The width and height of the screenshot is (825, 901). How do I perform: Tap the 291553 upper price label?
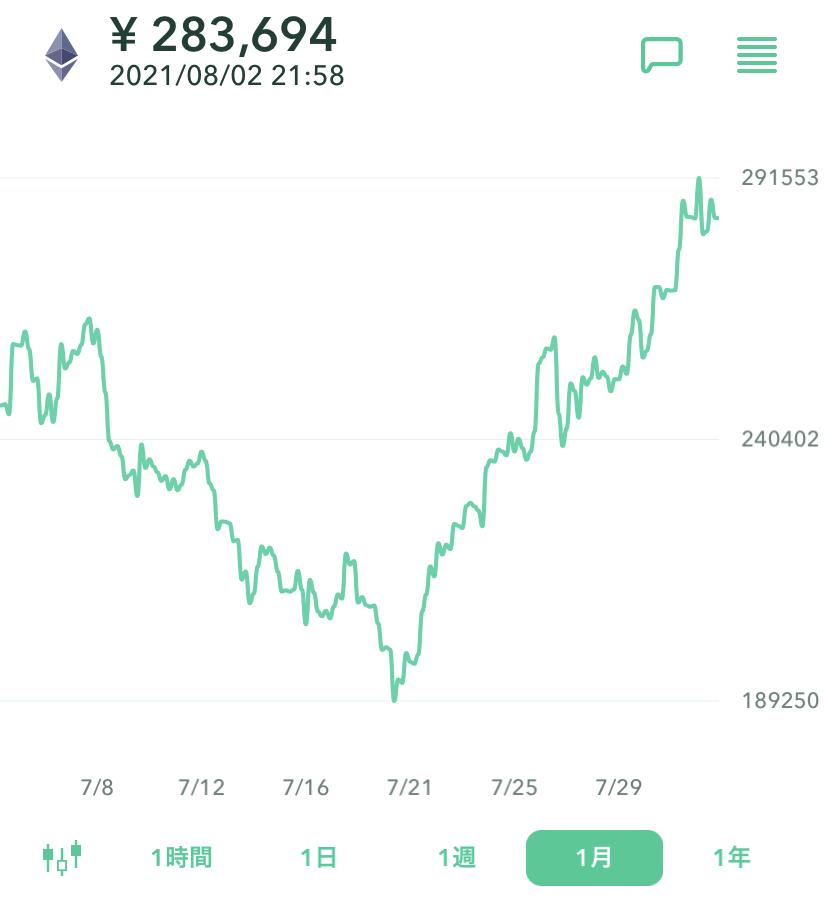point(780,178)
